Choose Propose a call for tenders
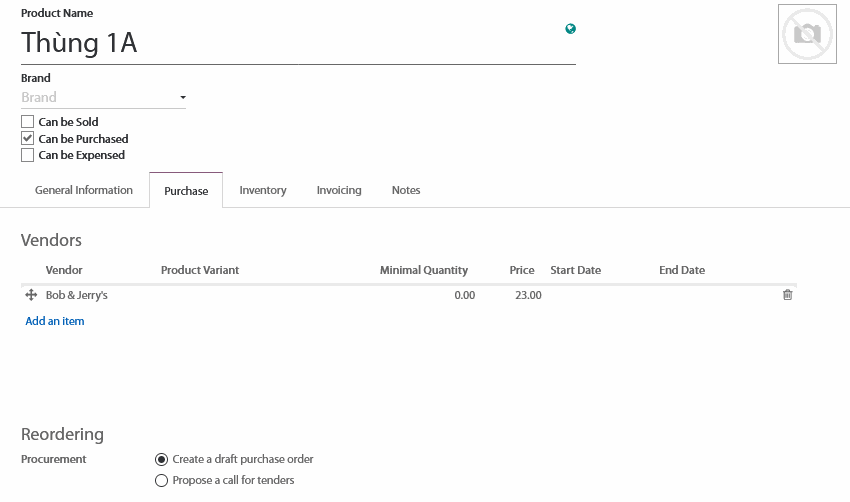The image size is (850, 502). coord(162,480)
